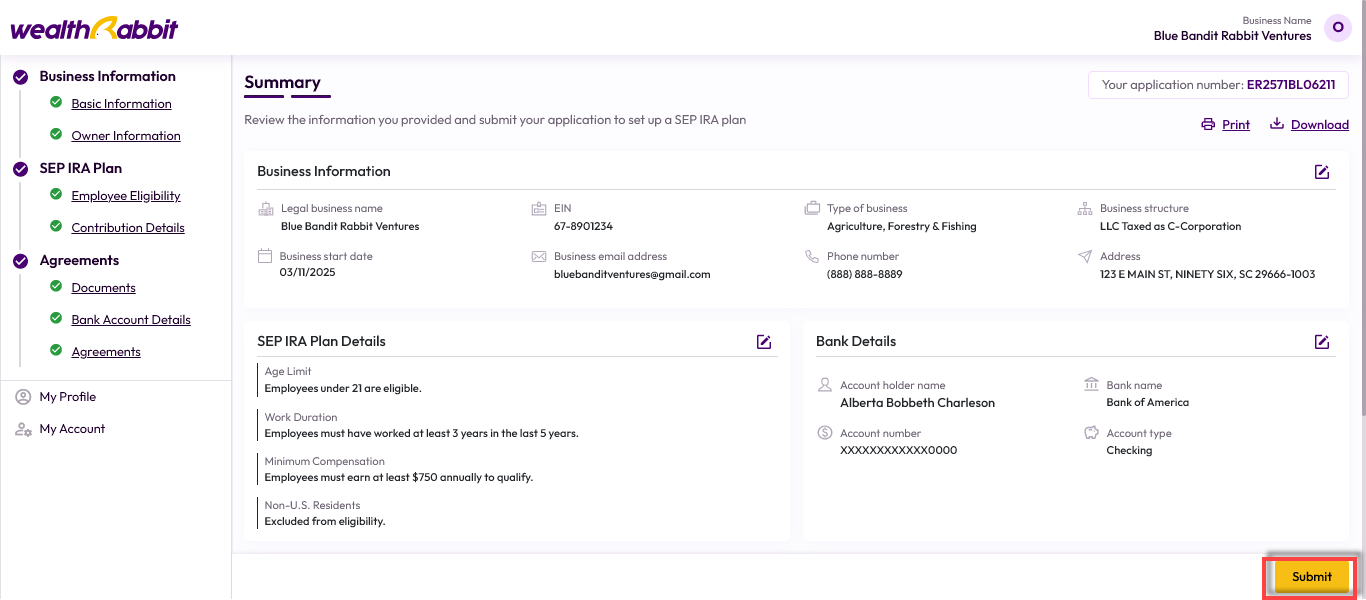Viewport: 1366px width, 600px height.
Task: Submit the application
Action: (x=1311, y=577)
